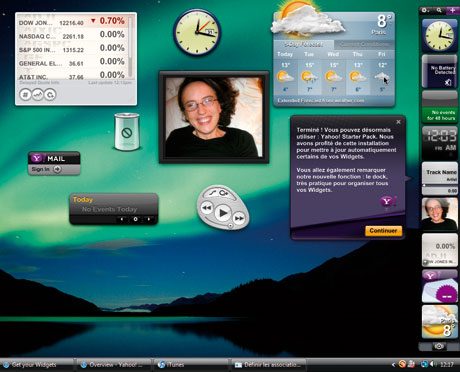Jump to today using calendar center dot
Screen dimensions: 460x372
135,219
